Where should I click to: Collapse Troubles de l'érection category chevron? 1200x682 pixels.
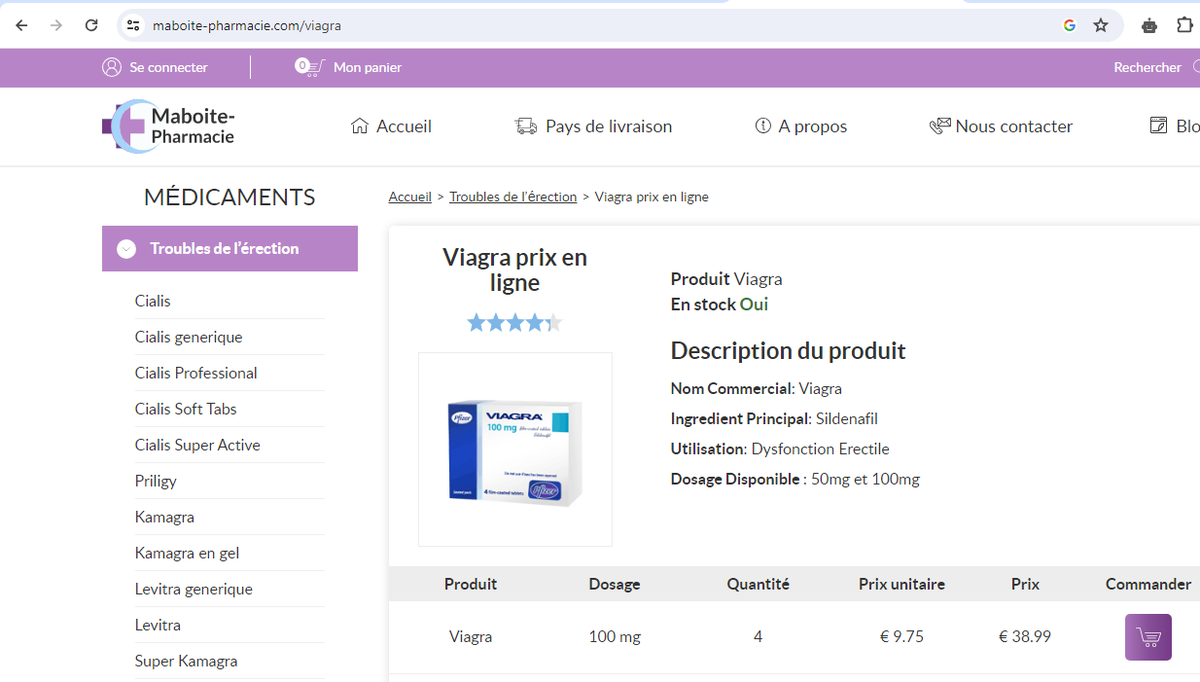pyautogui.click(x=126, y=249)
